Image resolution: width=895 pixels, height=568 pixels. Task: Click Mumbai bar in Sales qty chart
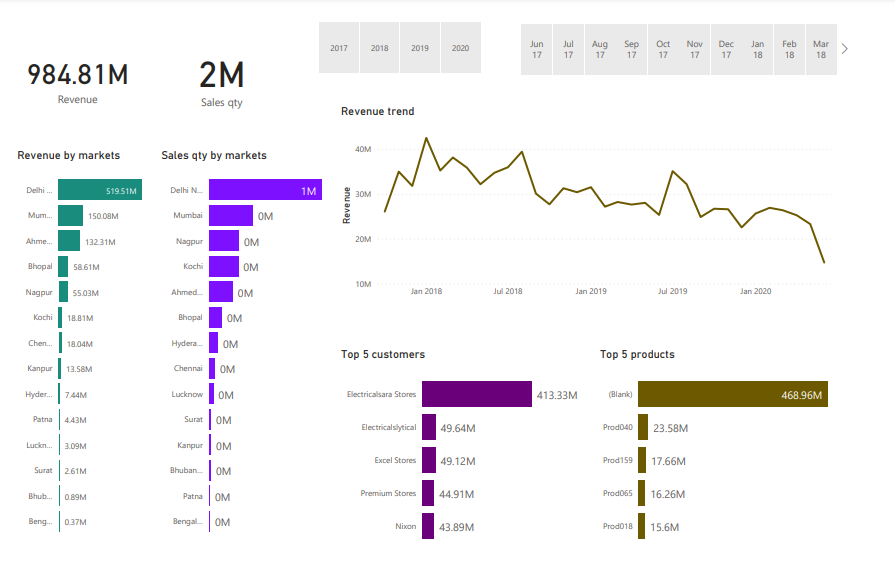(230, 215)
